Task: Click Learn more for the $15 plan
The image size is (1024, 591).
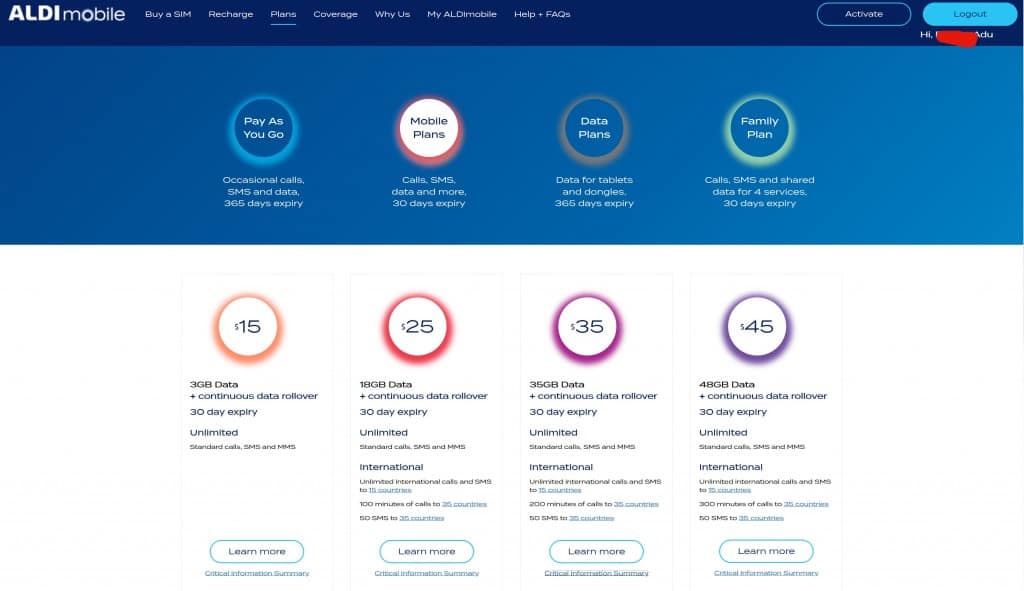Action: click(257, 551)
